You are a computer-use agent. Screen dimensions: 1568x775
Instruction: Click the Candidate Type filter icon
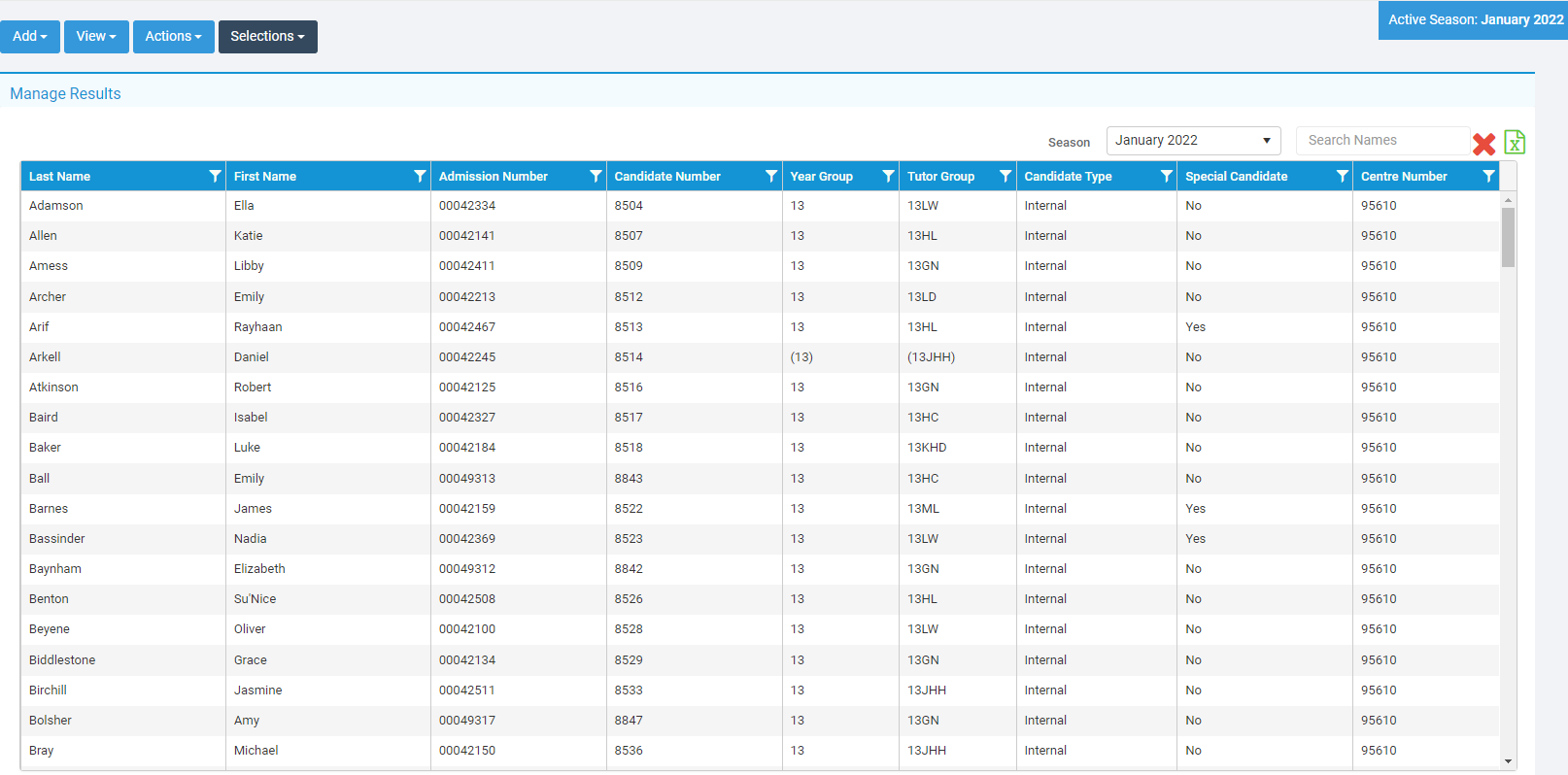[1166, 176]
